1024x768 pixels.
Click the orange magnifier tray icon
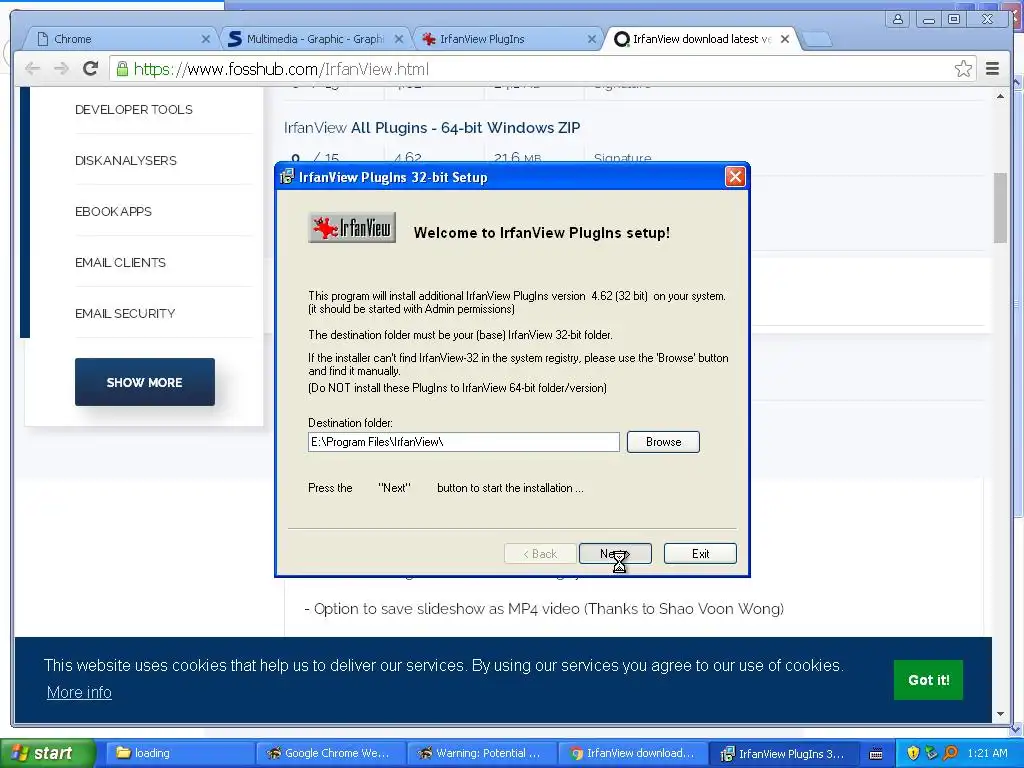tap(950, 753)
